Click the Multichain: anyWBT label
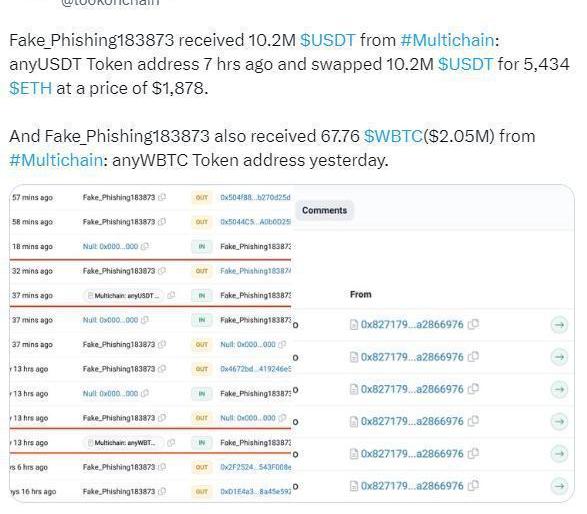 [124, 443]
